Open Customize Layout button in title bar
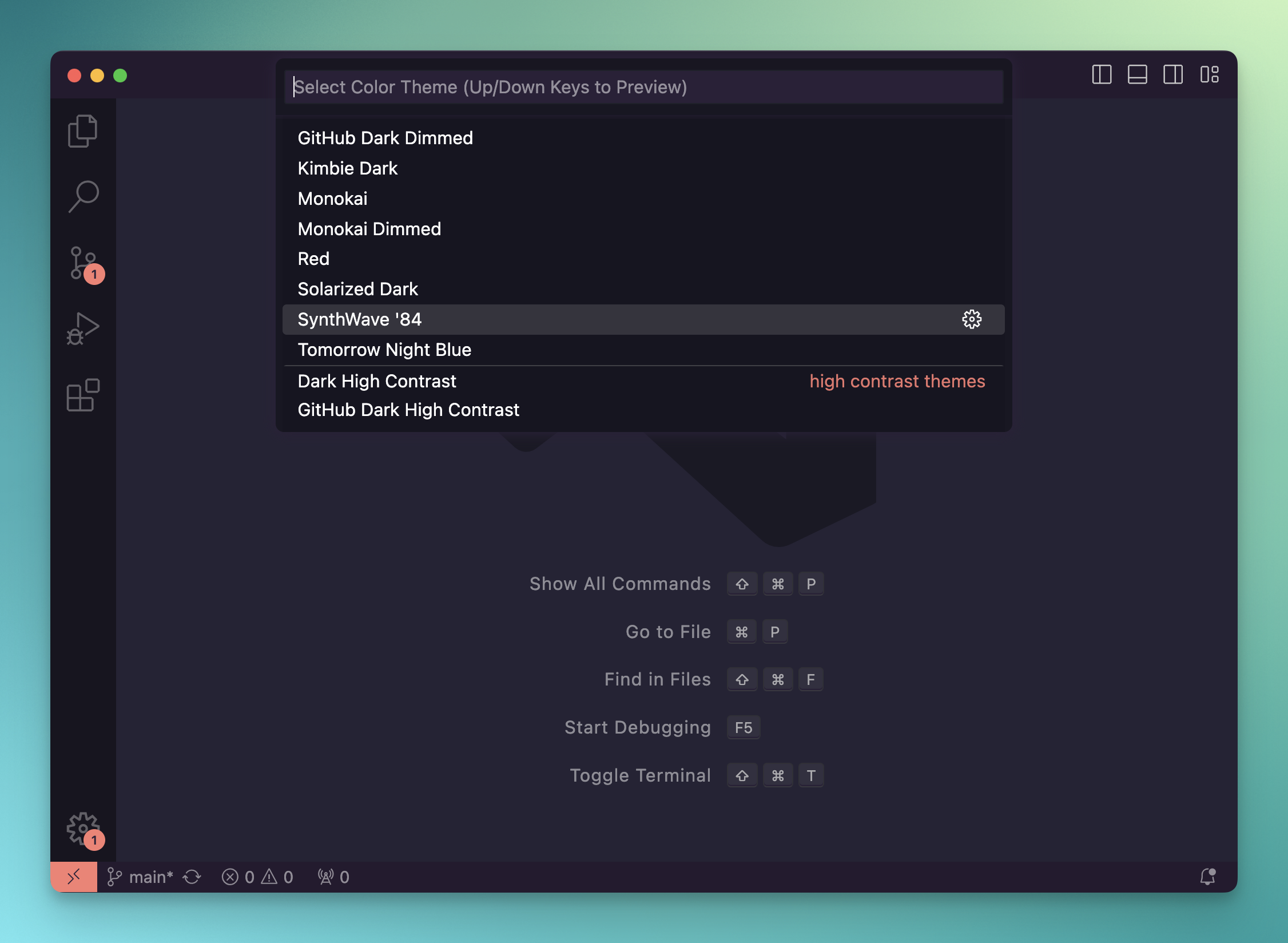The height and width of the screenshot is (943, 1288). [1209, 75]
